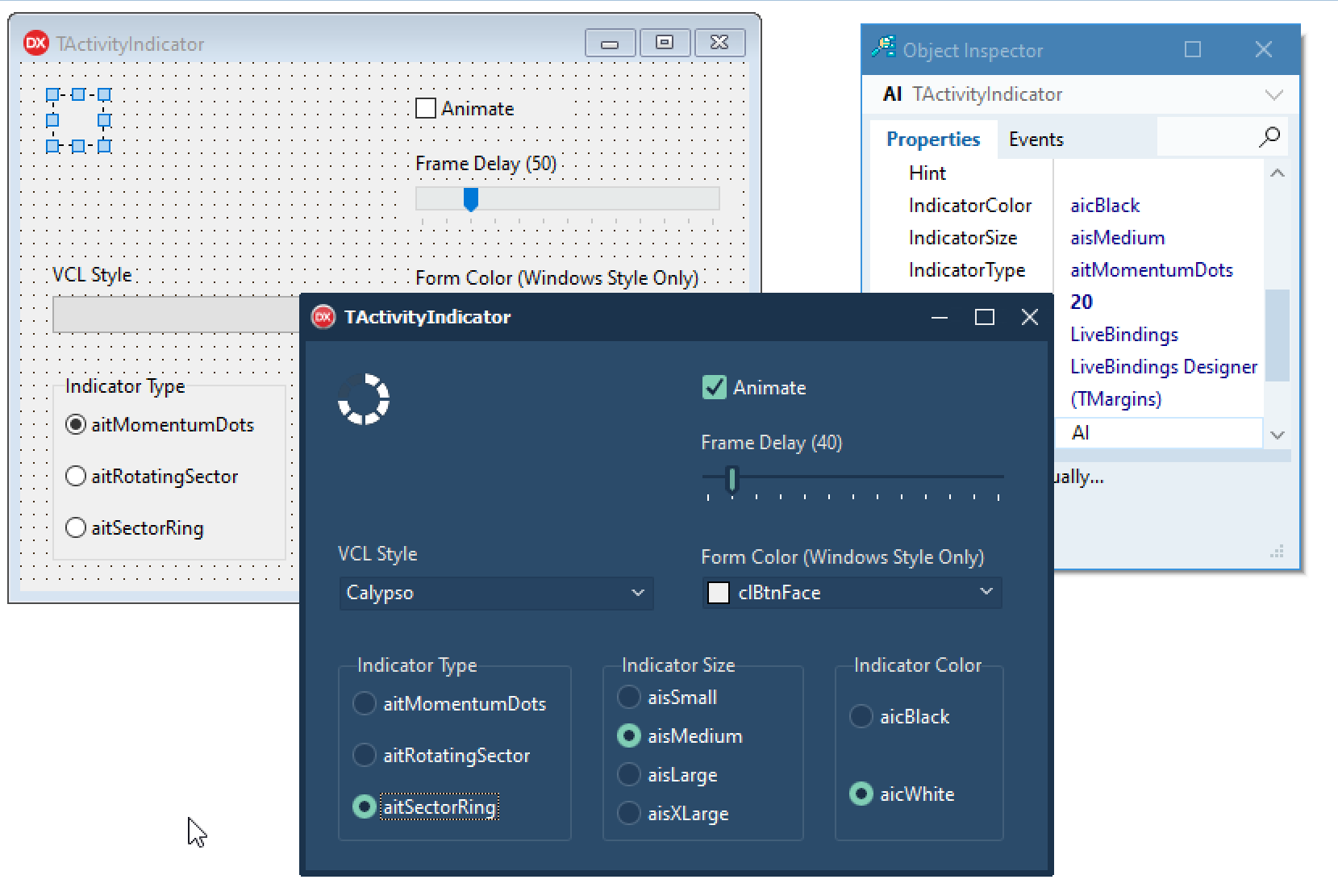Close the running Calypso-styled window
This screenshot has height=896, width=1338.
[x=1030, y=317]
